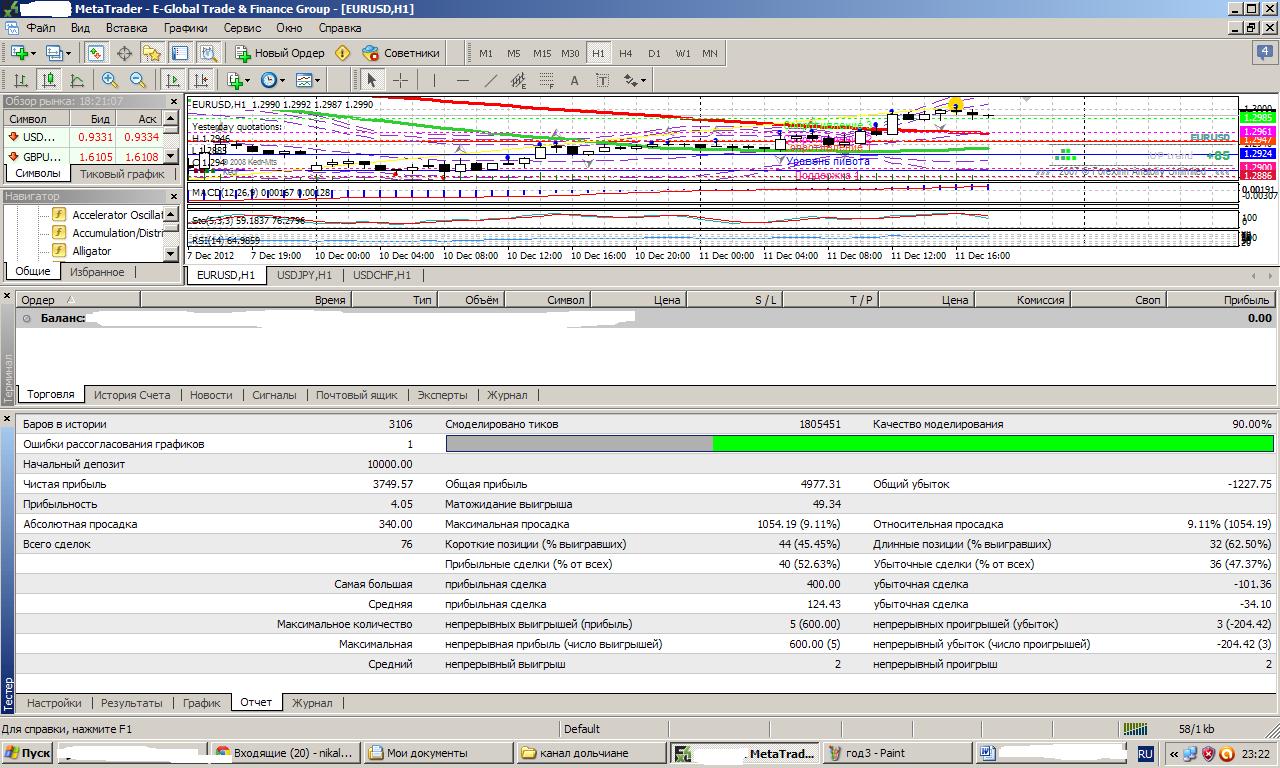This screenshot has height=768, width=1280.
Task: Toggle chart auto scroll button
Action: click(173, 81)
